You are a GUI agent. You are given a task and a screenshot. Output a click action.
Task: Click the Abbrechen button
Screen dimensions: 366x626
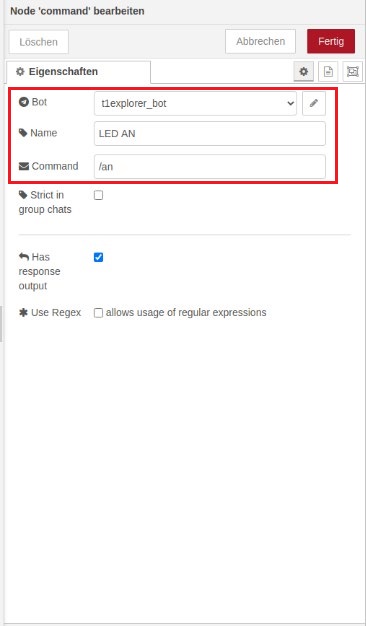(260, 41)
